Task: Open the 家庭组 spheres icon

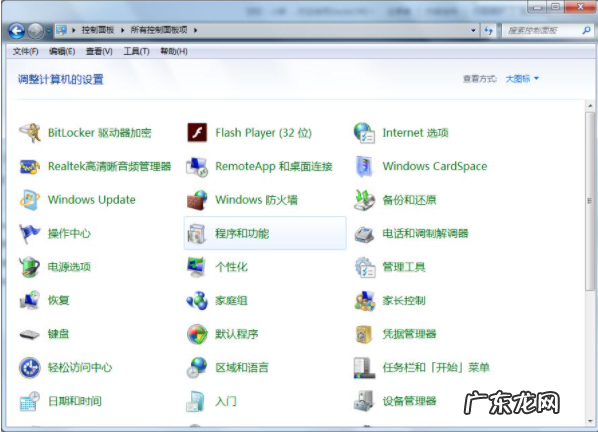Action: (197, 300)
